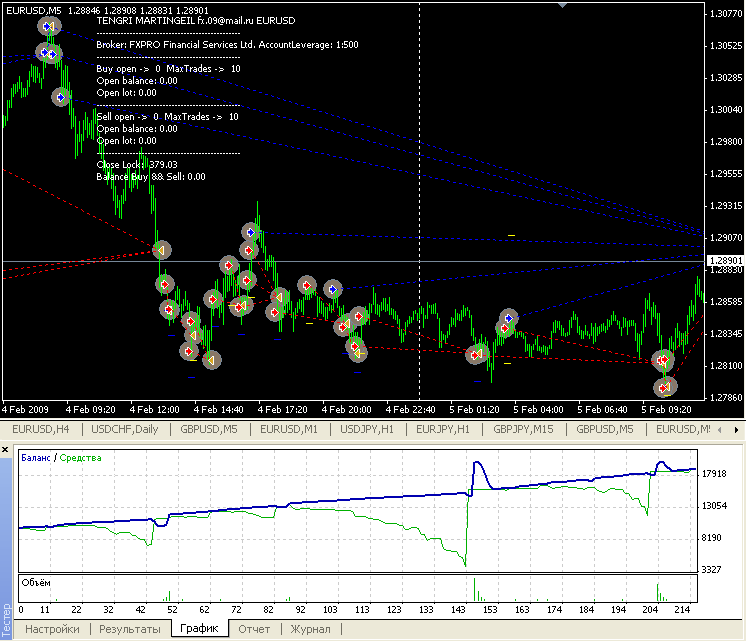
Task: Select the EURUSD,M1 chart tab
Action: click(288, 429)
